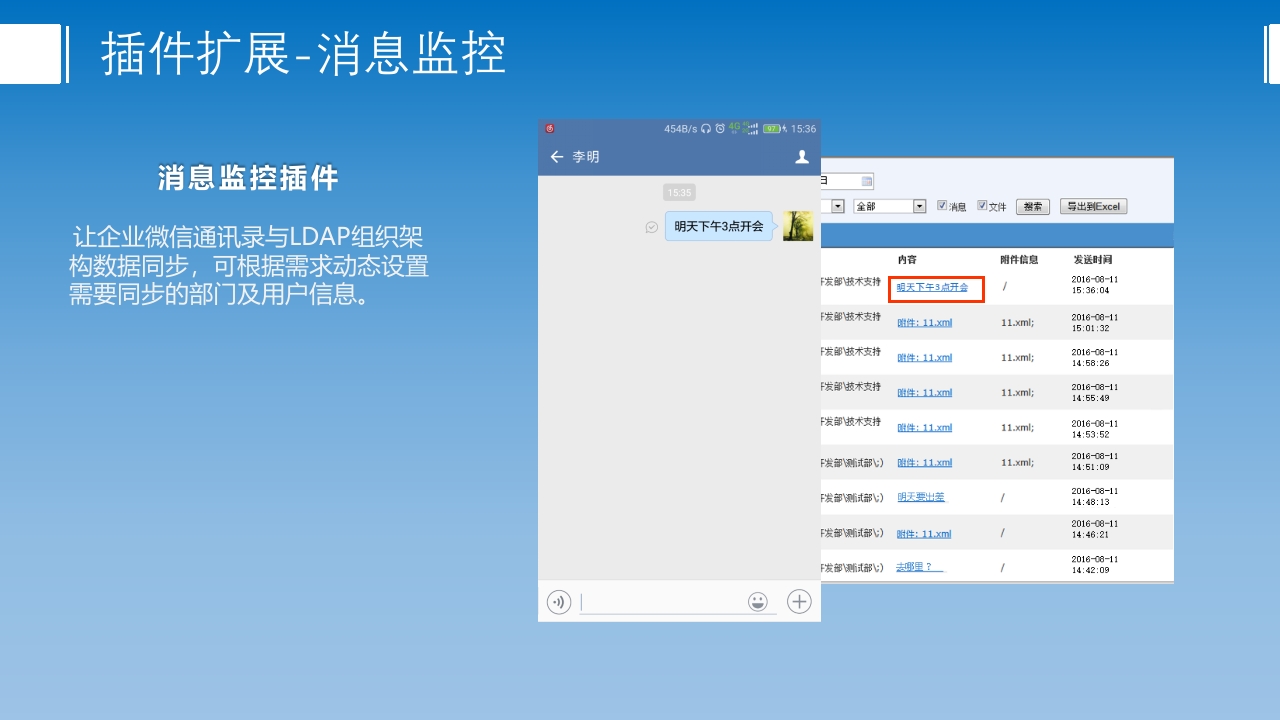Click the 导出到Excel button
This screenshot has width=1280, height=720.
(1094, 206)
